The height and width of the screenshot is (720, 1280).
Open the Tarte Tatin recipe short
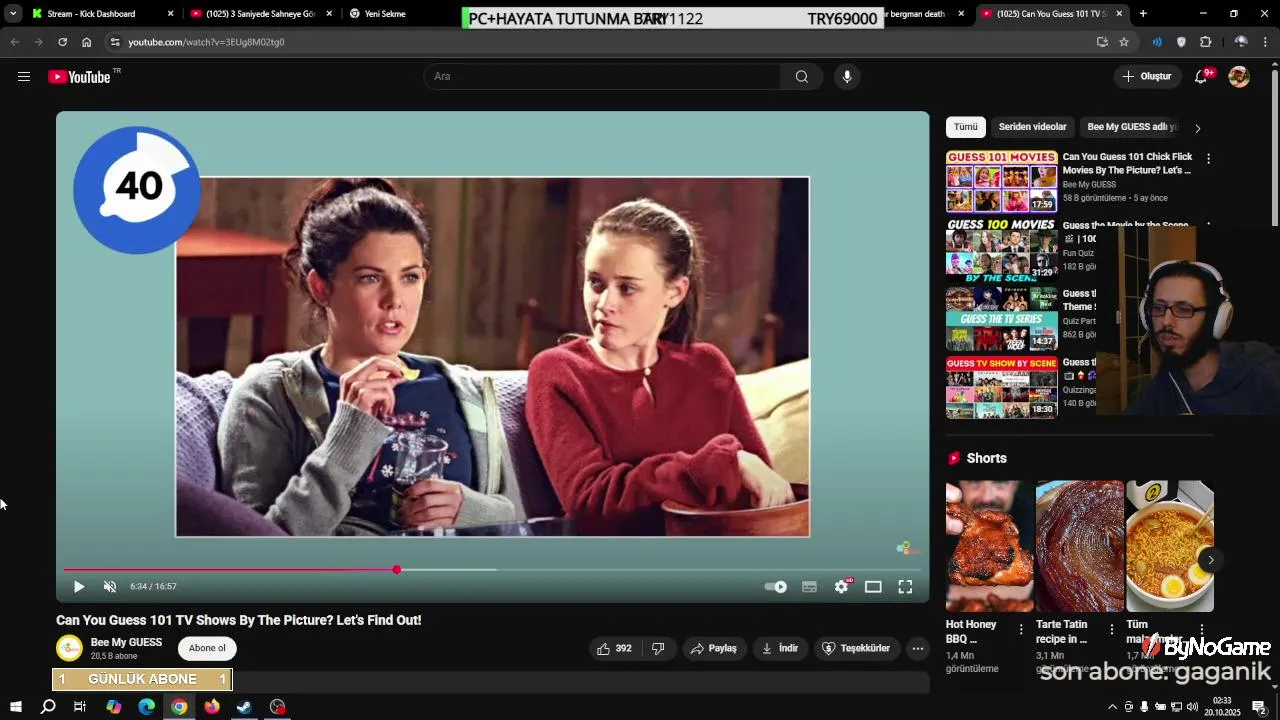(x=1080, y=546)
